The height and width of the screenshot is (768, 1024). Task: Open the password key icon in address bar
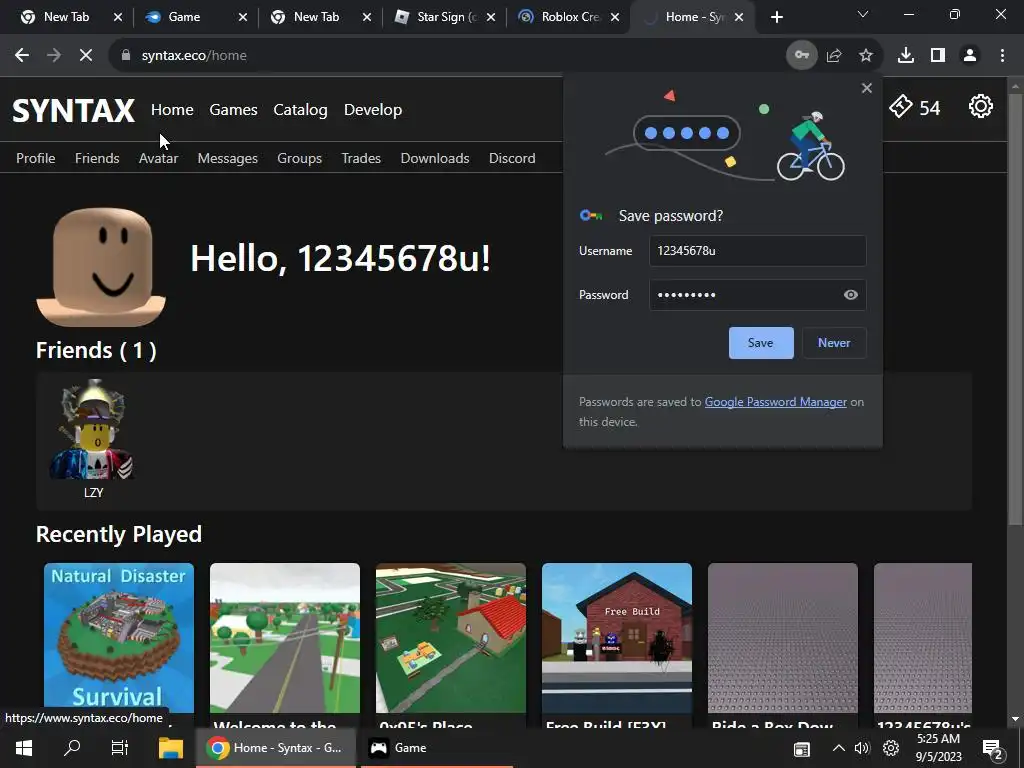click(801, 56)
